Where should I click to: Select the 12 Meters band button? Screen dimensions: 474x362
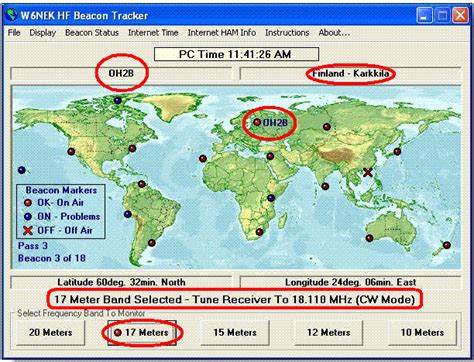coord(329,333)
